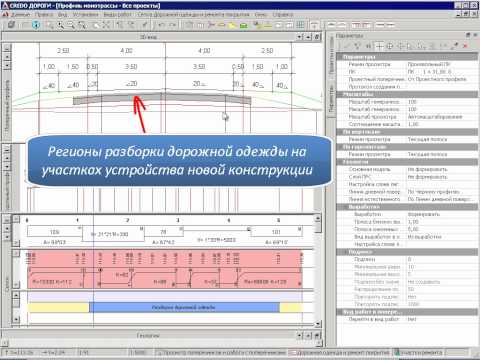Click the Автомасштабирование value
This screenshot has height=360, width=480.
pos(435,117)
